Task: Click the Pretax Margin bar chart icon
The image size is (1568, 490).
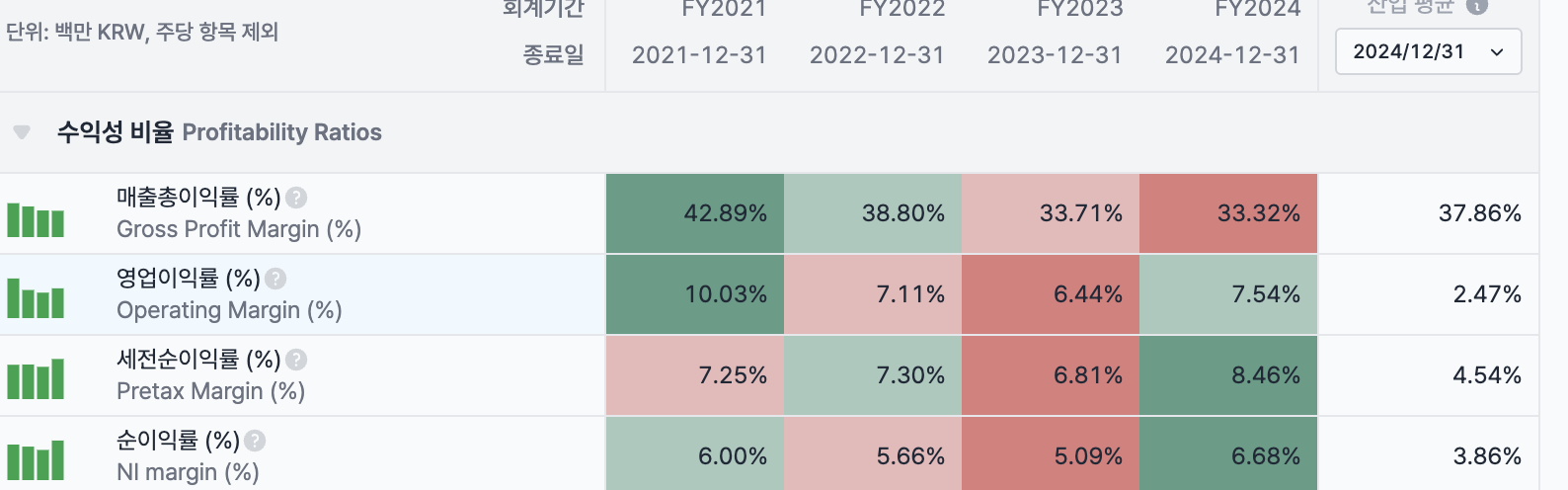Action: [x=36, y=380]
